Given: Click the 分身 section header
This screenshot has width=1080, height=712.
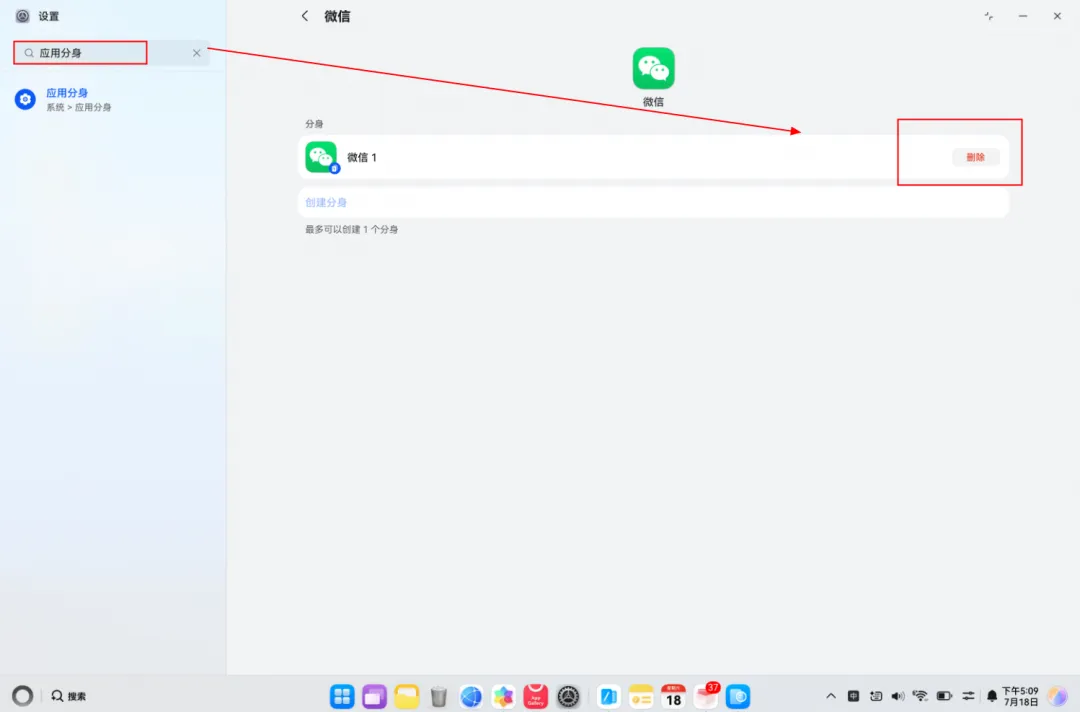Looking at the screenshot, I should [314, 124].
